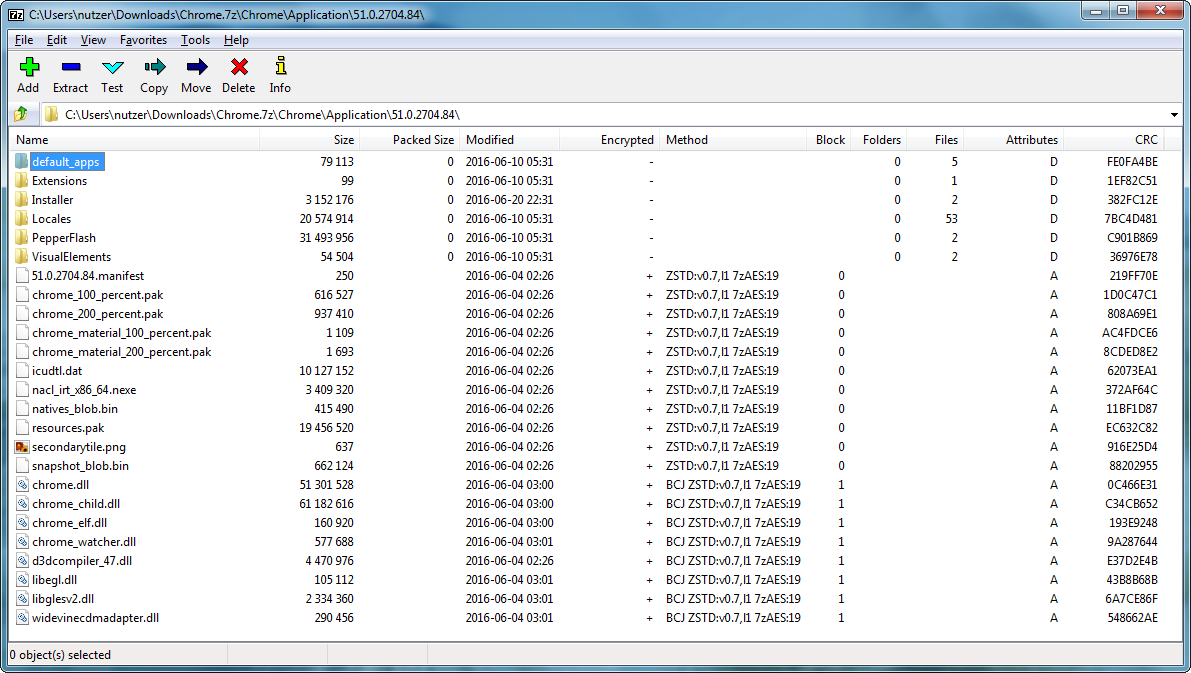Select the nacl_irt_x86_64.nexe file name
The height and width of the screenshot is (673, 1191).
point(84,390)
